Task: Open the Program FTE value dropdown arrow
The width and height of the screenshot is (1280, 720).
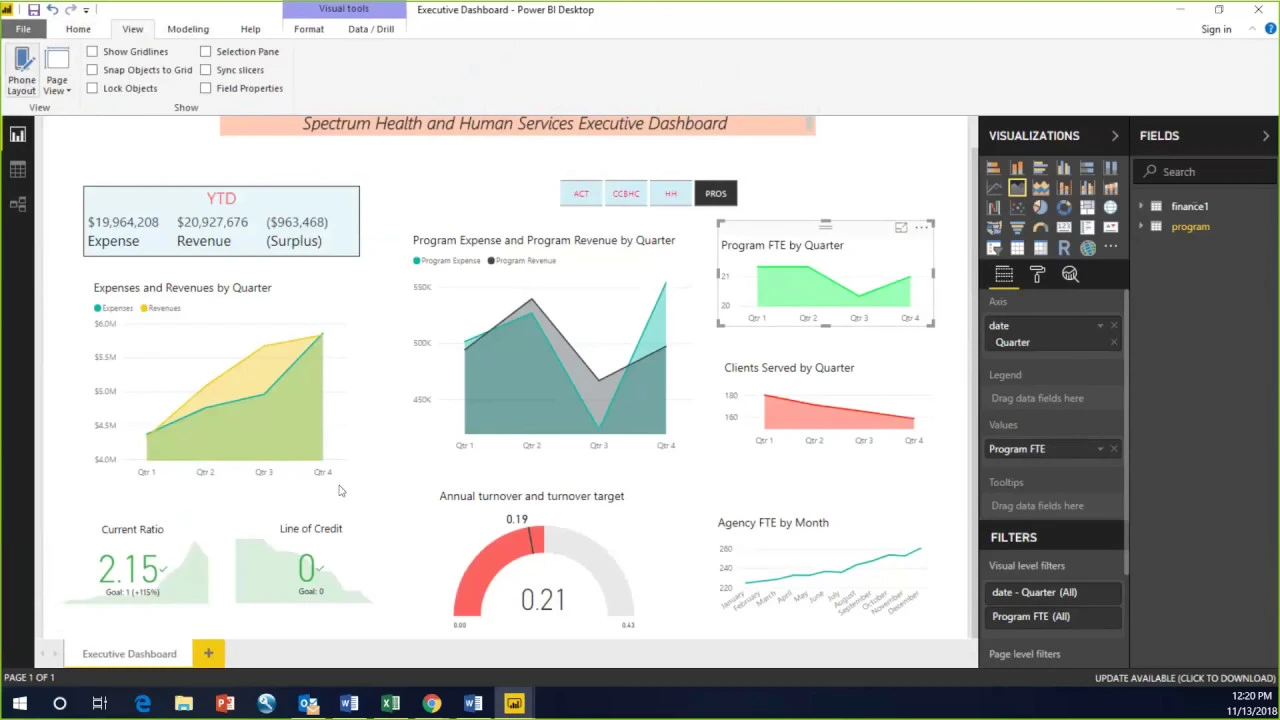Action: pos(1100,449)
